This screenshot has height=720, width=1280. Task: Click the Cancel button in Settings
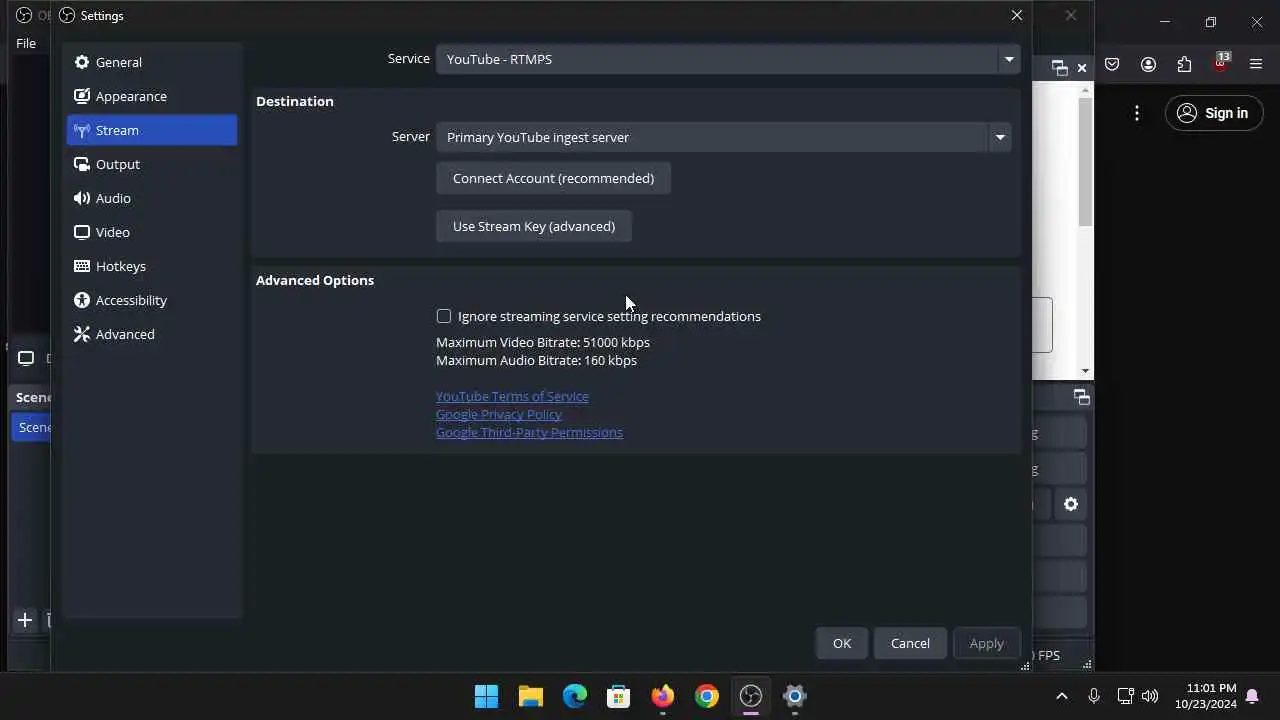(910, 643)
